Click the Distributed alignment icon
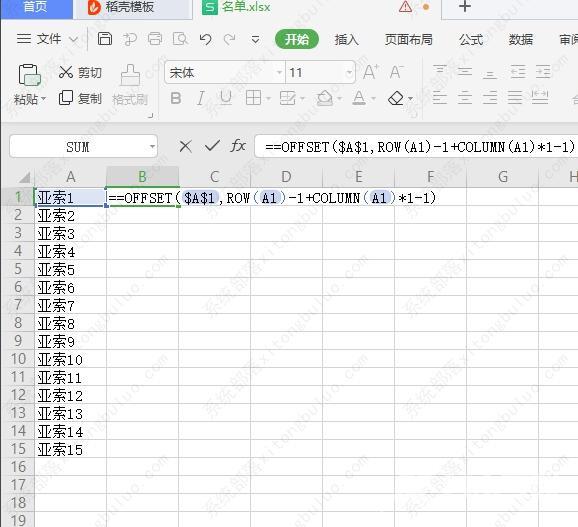 coord(540,98)
